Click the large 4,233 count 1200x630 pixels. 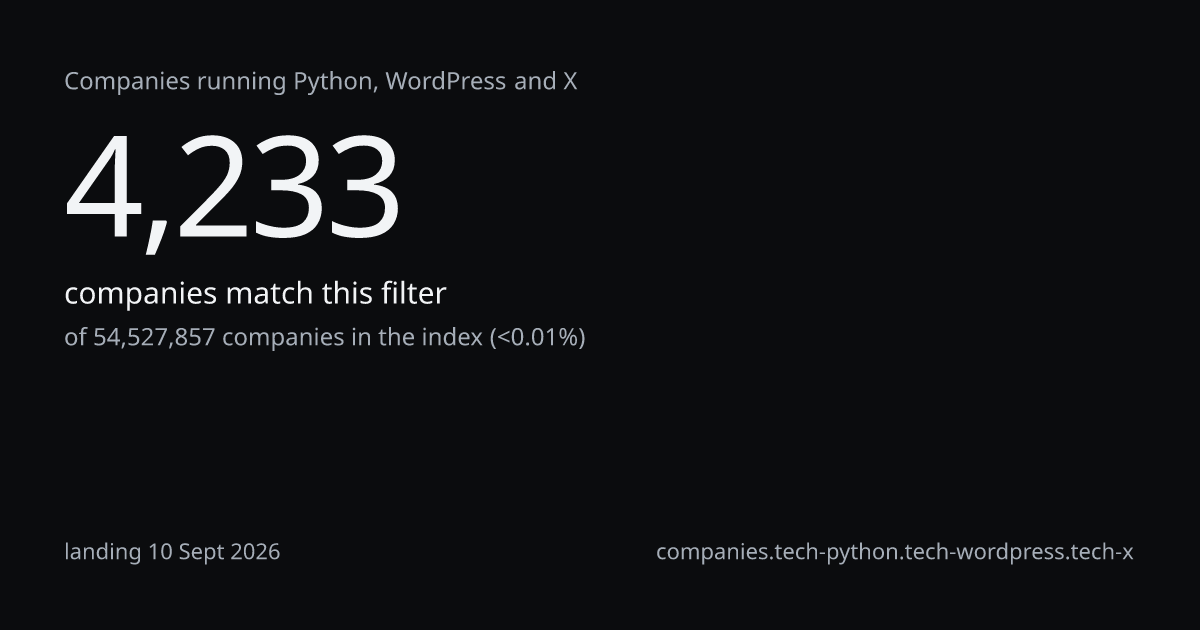click(233, 189)
